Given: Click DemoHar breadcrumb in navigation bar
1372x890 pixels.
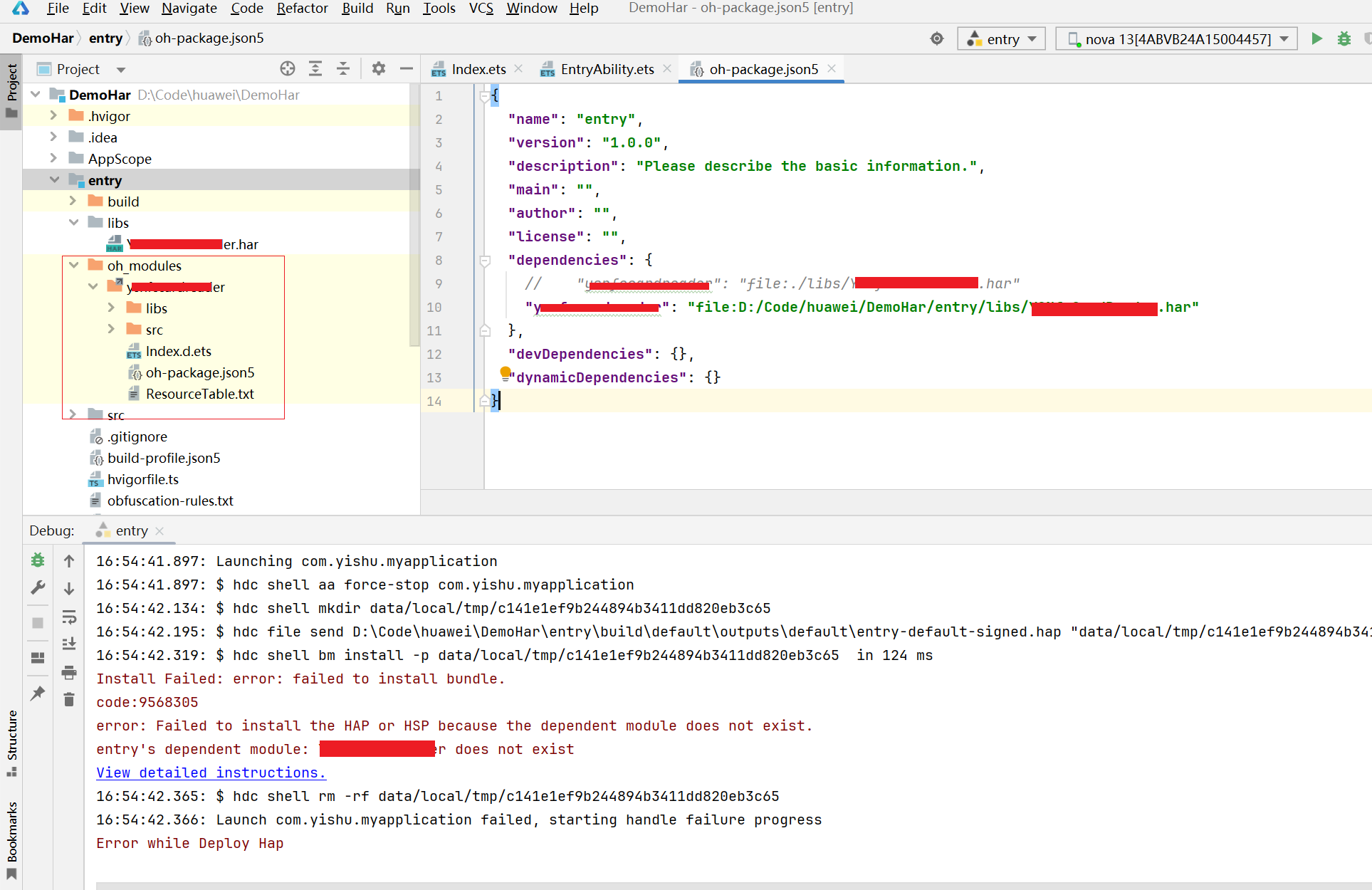Looking at the screenshot, I should click(43, 38).
